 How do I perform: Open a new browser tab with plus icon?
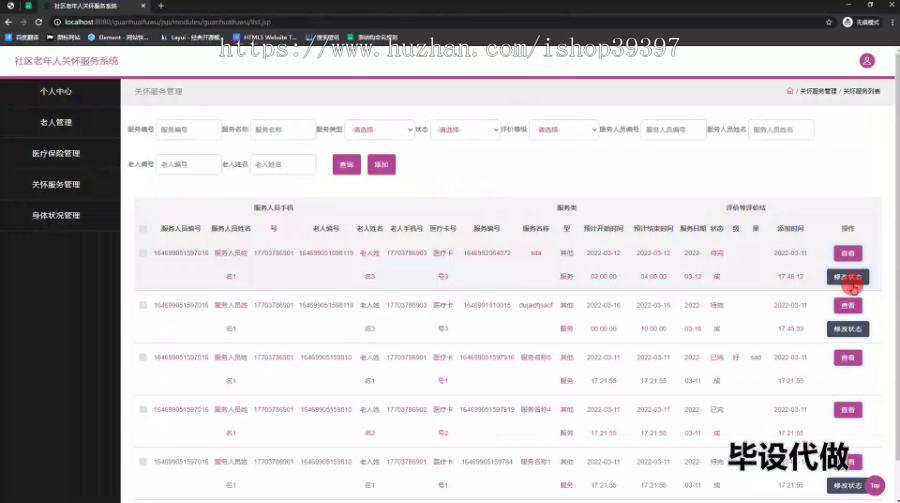(x=161, y=6)
